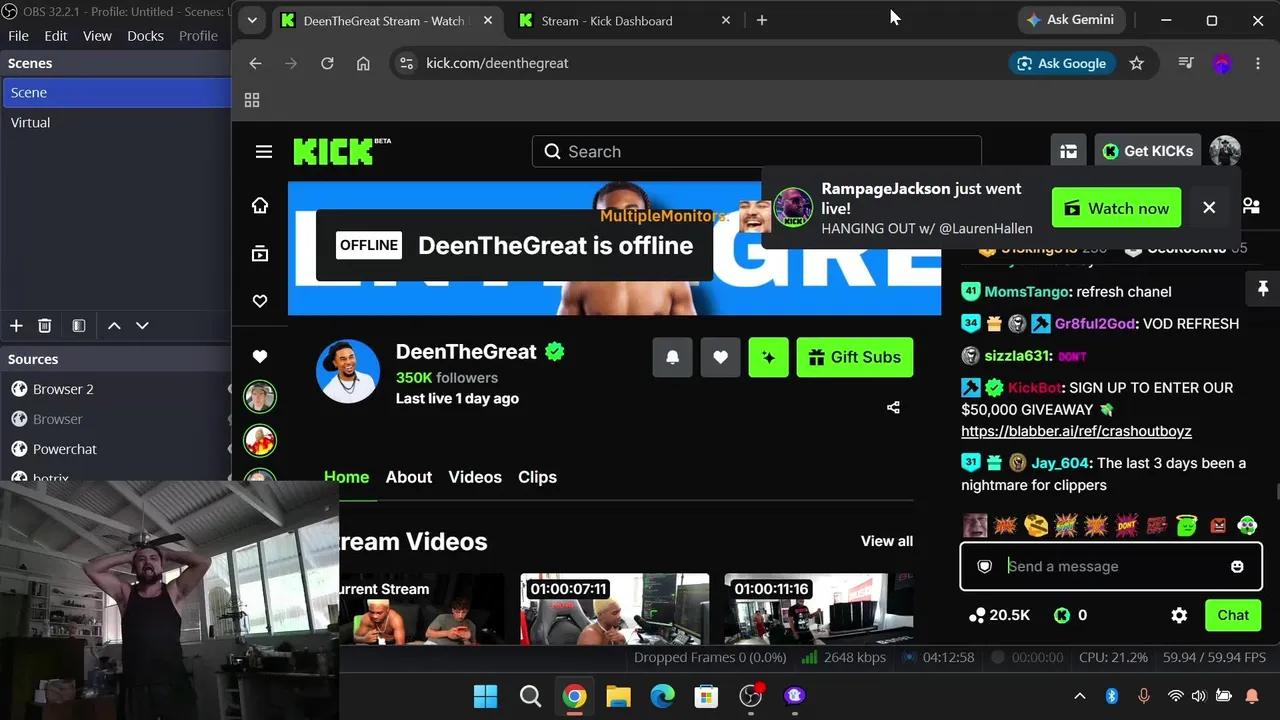Viewport: 1280px width, 720px height.
Task: Close the DeenTheGreat Stream browser tab
Action: click(x=488, y=20)
